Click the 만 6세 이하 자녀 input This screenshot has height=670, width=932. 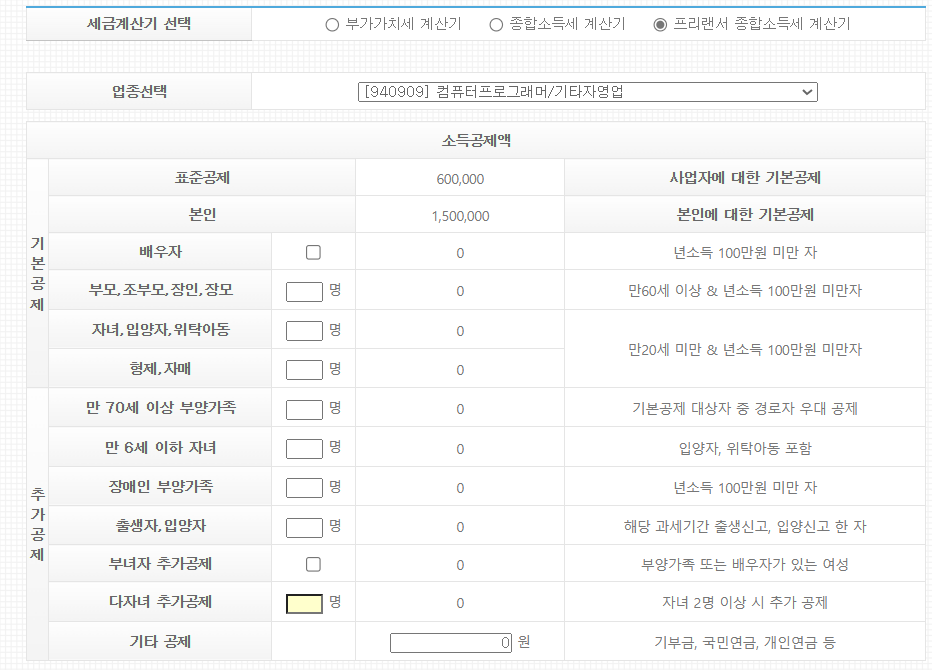tap(304, 449)
